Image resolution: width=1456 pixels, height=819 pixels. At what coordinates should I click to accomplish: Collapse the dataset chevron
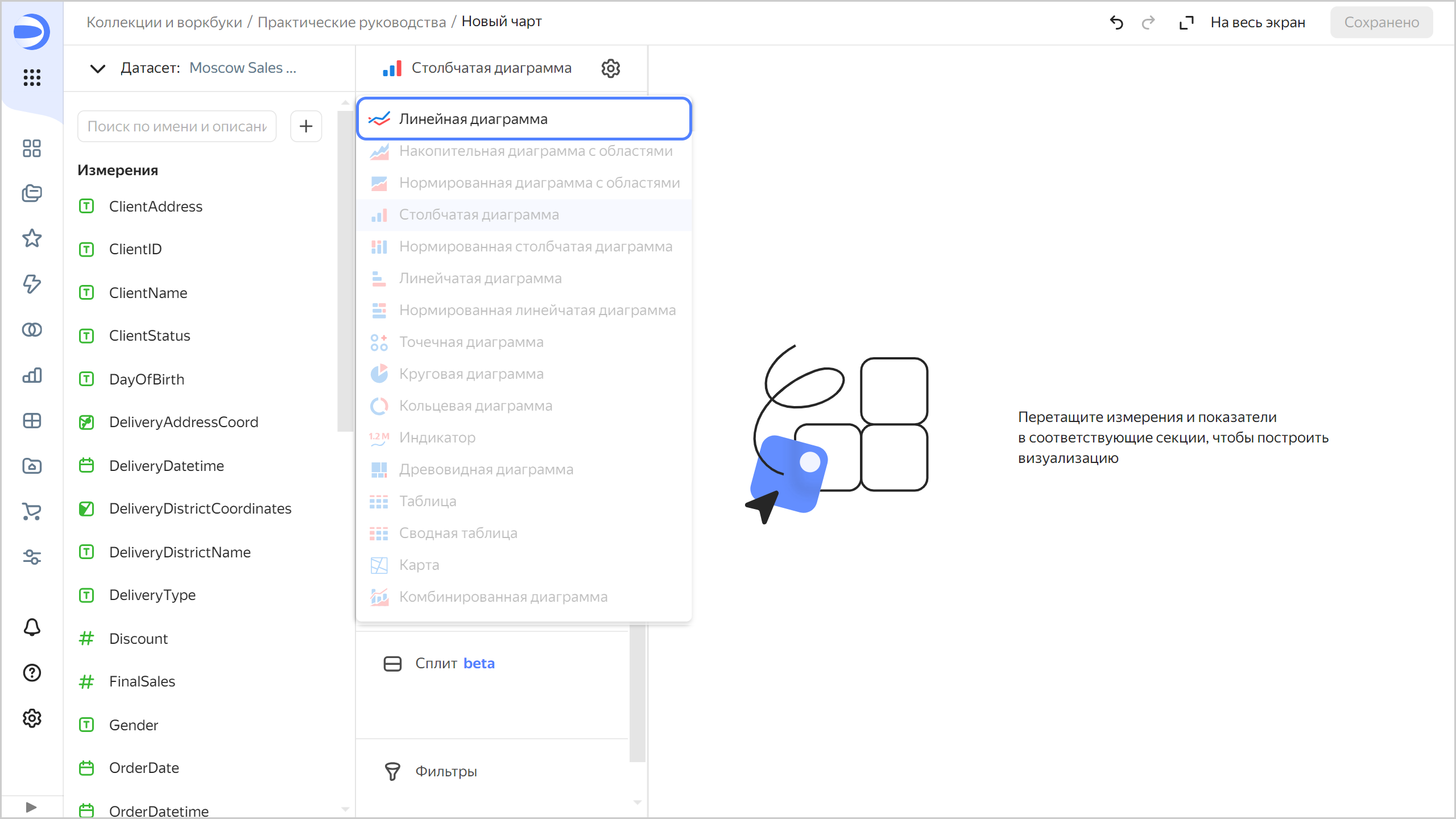[98, 69]
